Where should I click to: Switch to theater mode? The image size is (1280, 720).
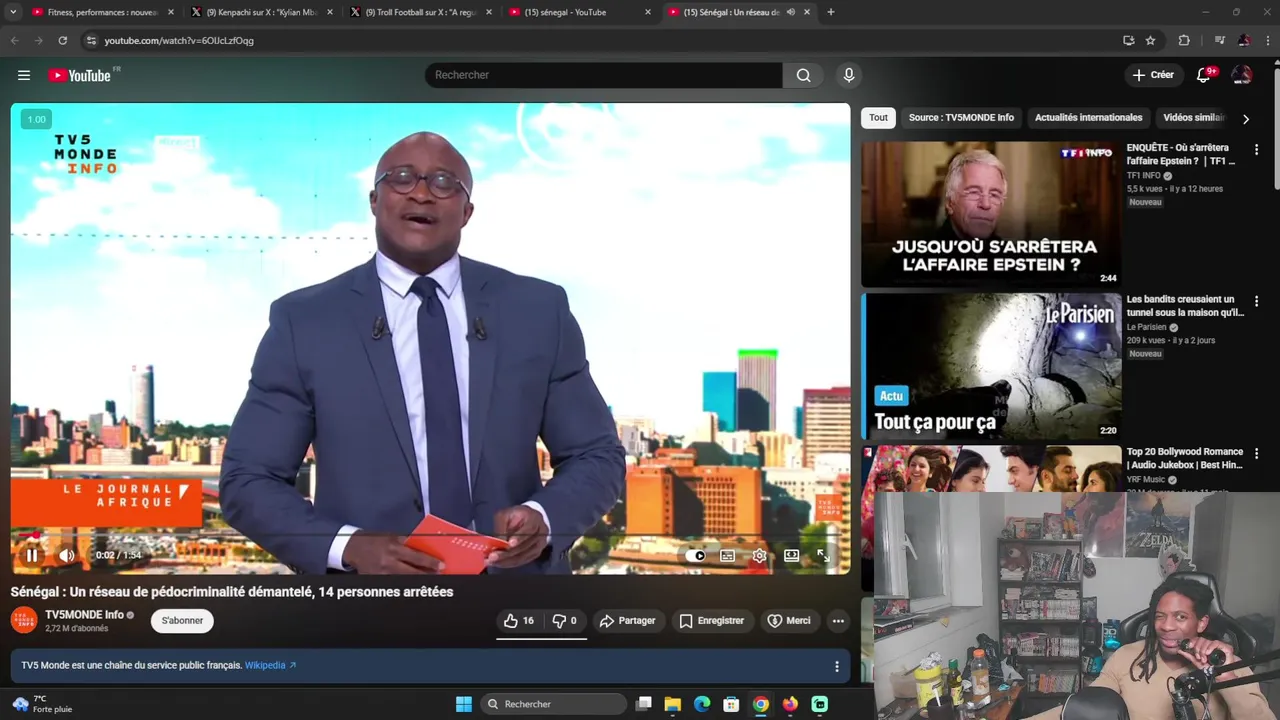(x=792, y=556)
